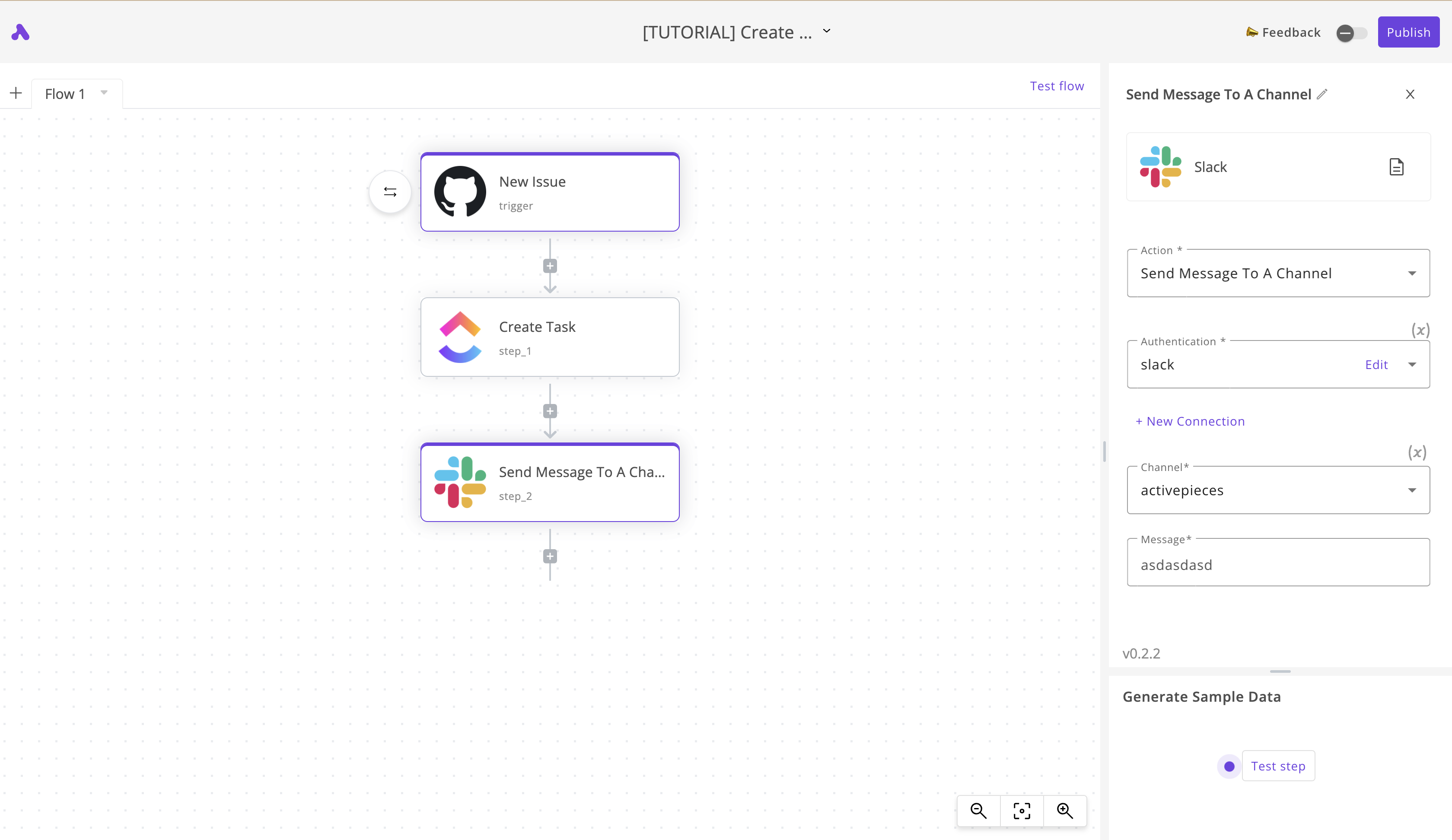This screenshot has height=840, width=1452.
Task: Click the replace trigger swap icon
Action: [x=390, y=192]
